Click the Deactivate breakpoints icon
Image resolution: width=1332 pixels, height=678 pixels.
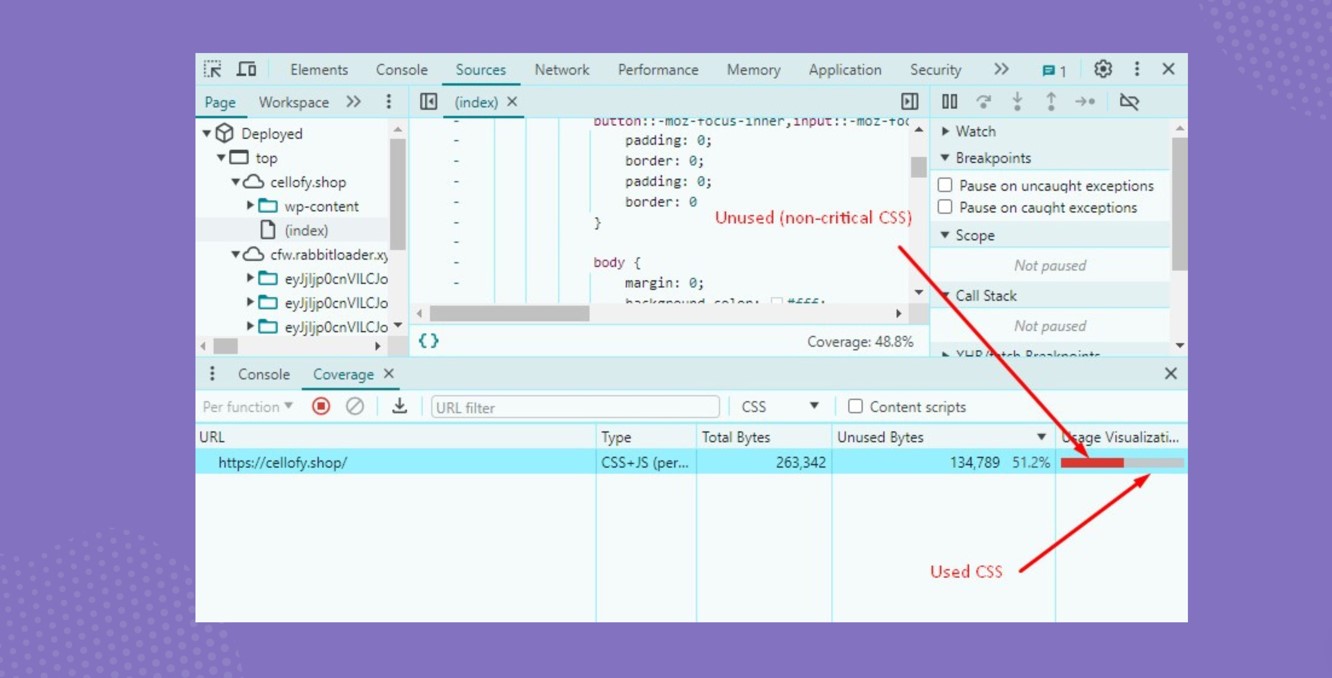pos(1129,101)
